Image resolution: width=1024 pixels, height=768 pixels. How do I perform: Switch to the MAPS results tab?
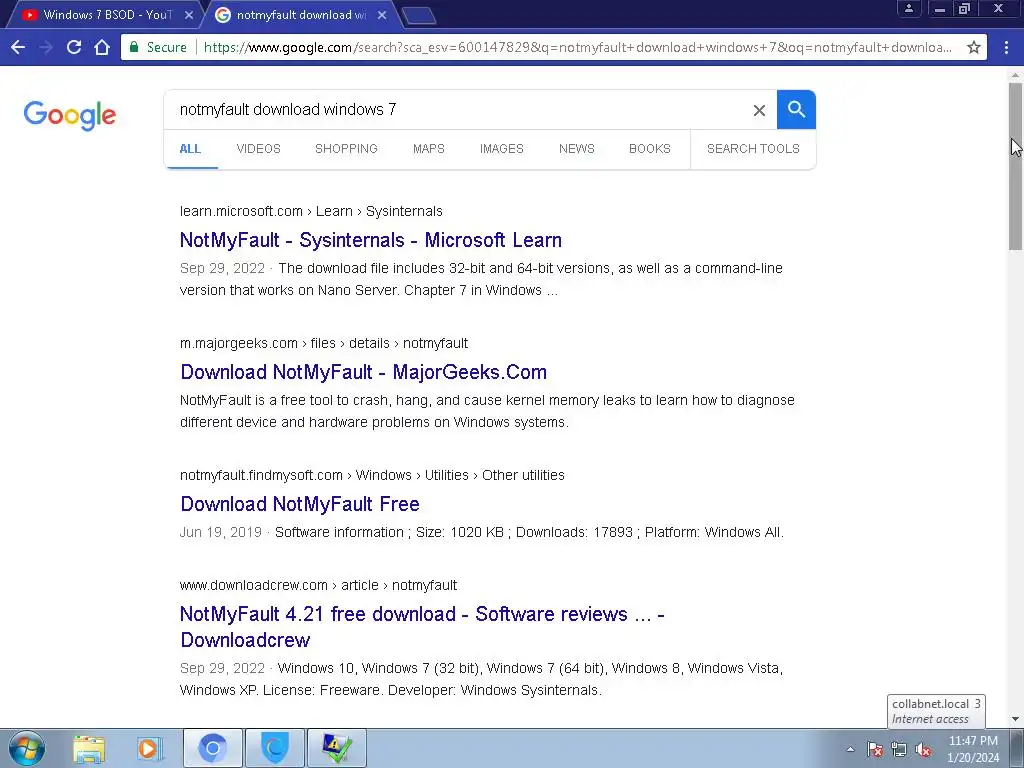coord(428,149)
